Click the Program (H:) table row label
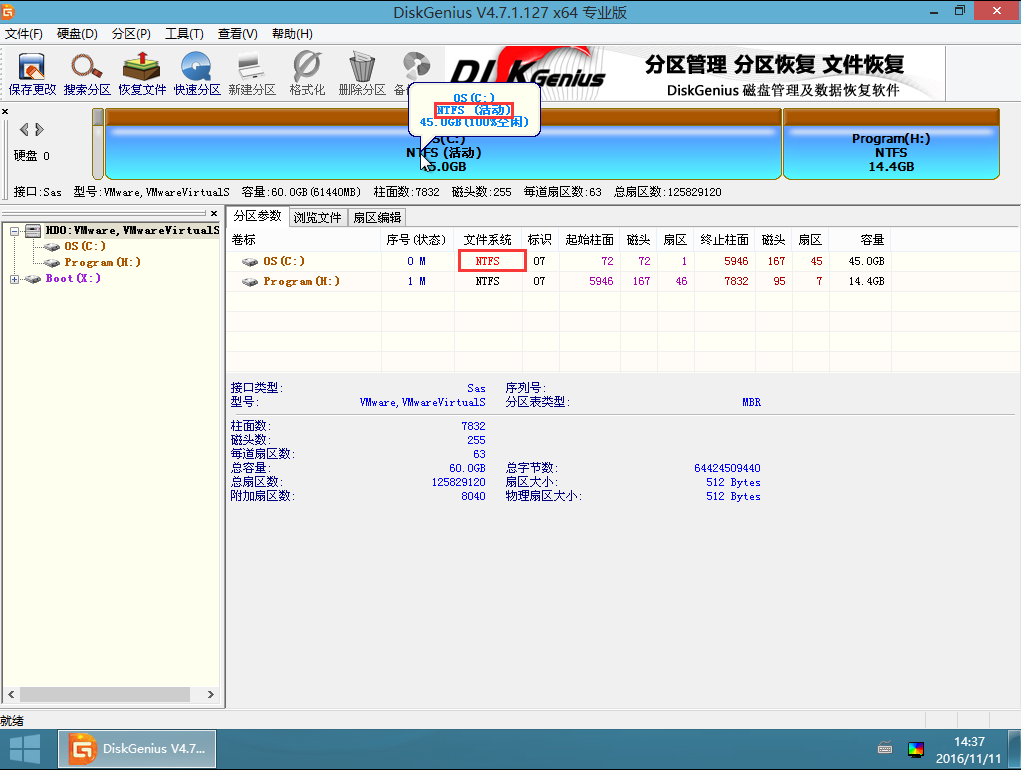Screen dimensions: 1021x770 (x=301, y=281)
